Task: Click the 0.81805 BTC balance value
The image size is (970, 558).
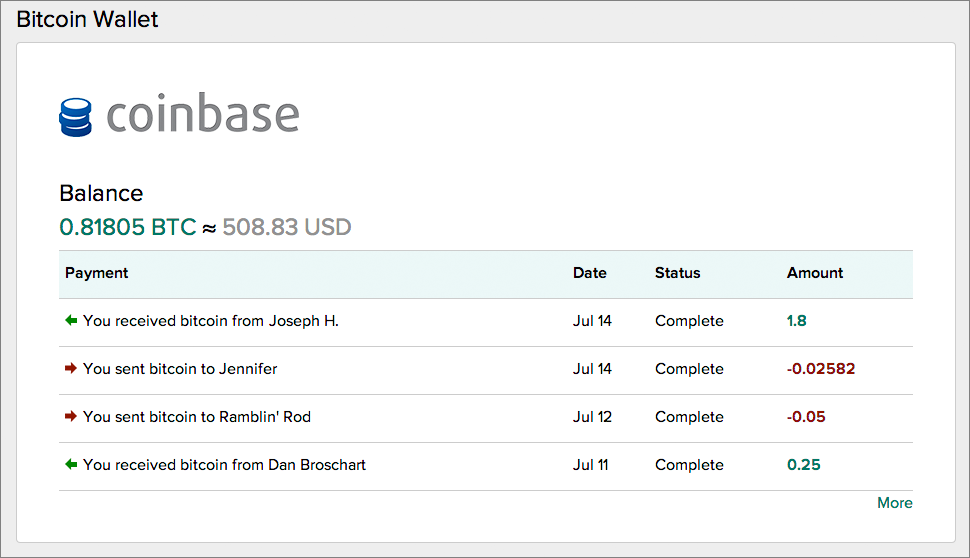Action: pos(128,227)
